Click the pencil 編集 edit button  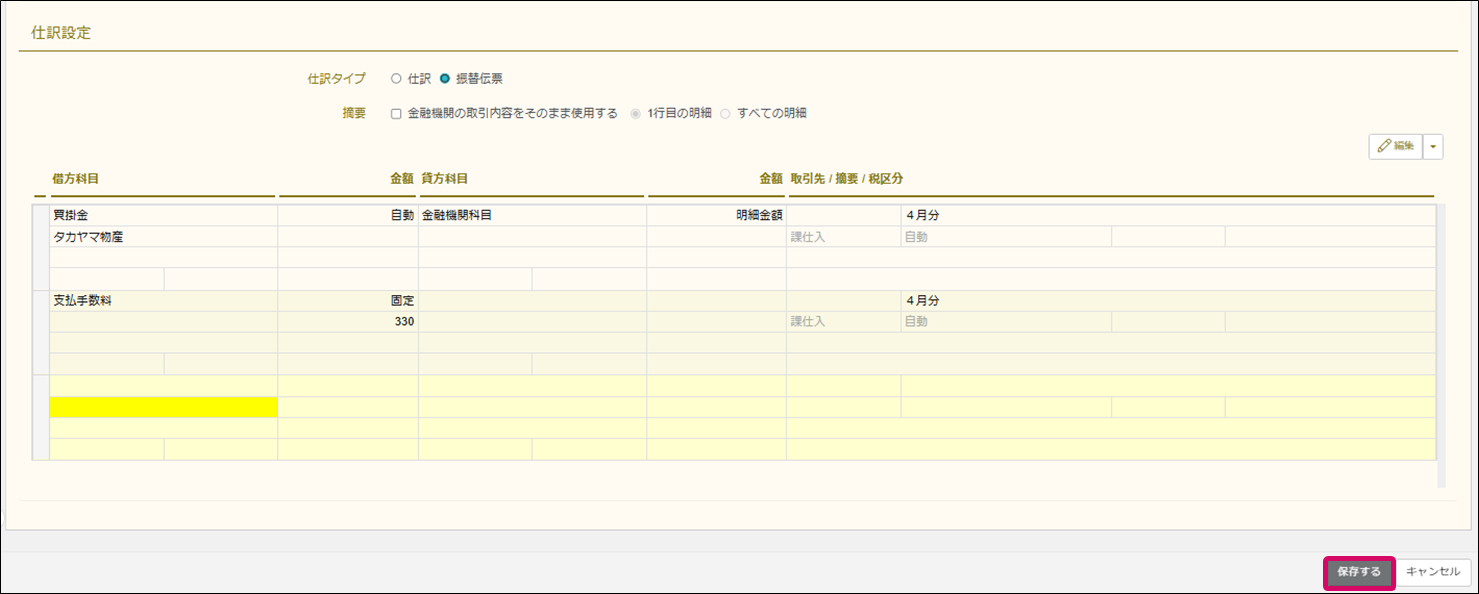coord(1395,146)
